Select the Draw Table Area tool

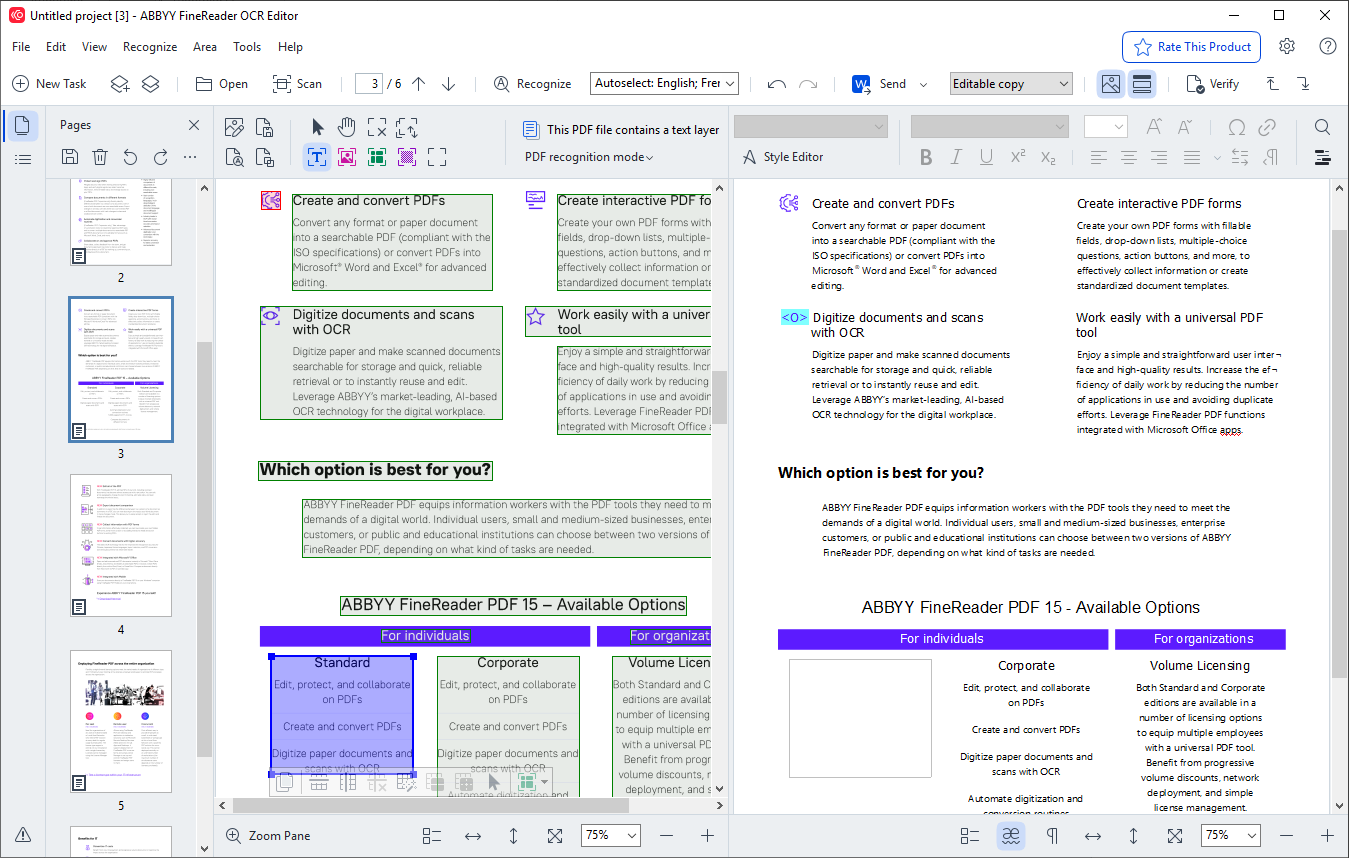point(377,157)
